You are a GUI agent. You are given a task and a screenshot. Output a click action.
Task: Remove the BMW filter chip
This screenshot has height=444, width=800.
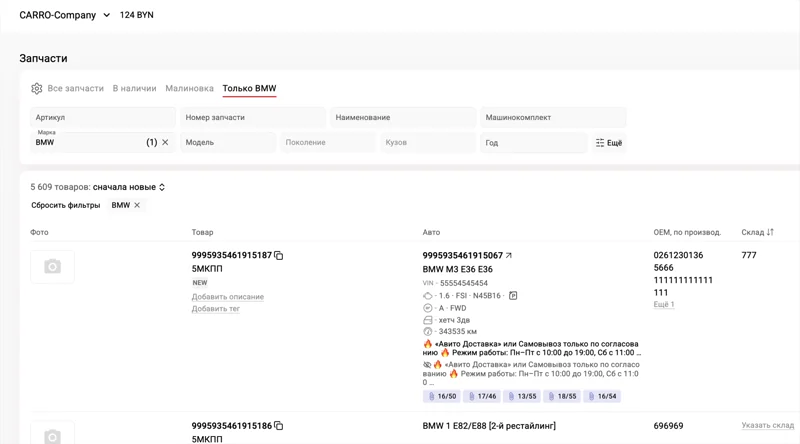pyautogui.click(x=138, y=205)
